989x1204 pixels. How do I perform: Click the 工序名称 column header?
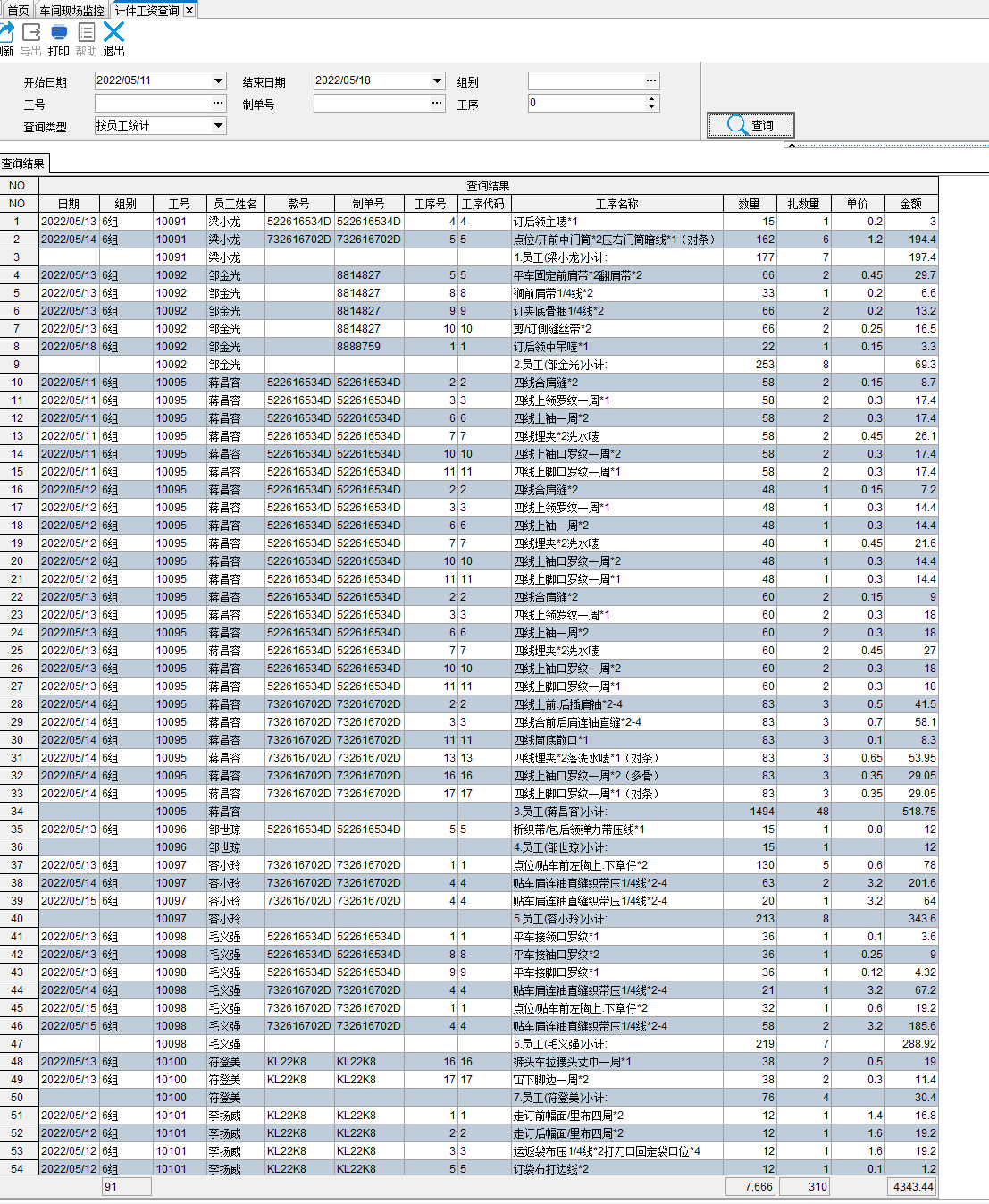point(616,204)
